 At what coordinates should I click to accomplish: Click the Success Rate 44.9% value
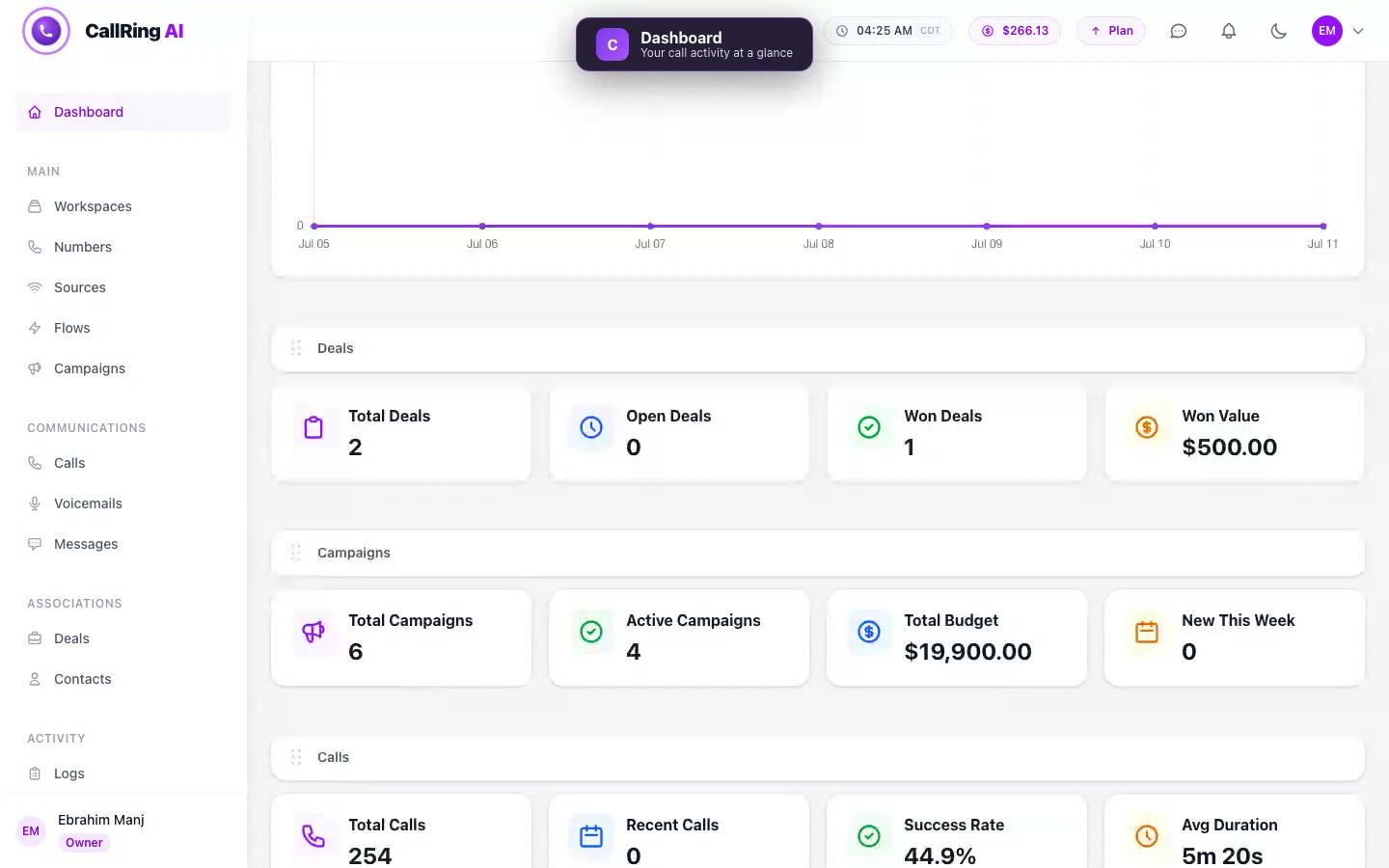pyautogui.click(x=940, y=855)
